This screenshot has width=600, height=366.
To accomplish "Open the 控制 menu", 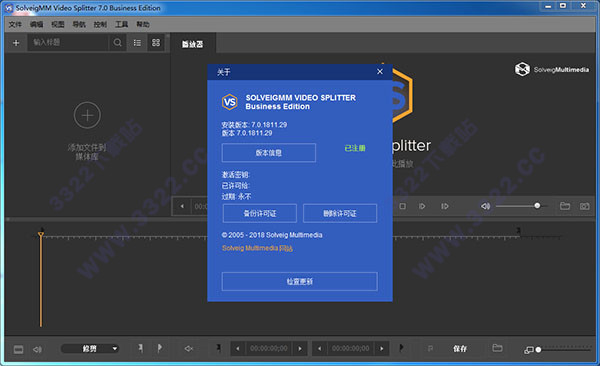I will point(100,25).
